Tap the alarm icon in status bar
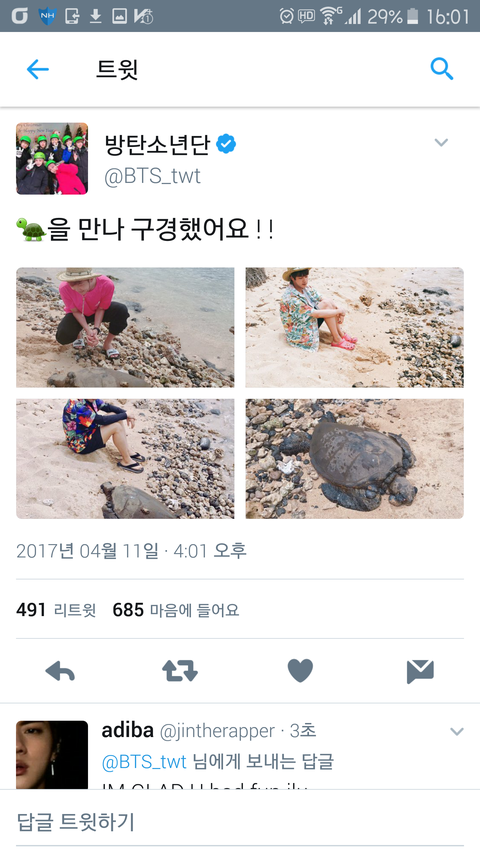The width and height of the screenshot is (480, 853). tap(286, 16)
